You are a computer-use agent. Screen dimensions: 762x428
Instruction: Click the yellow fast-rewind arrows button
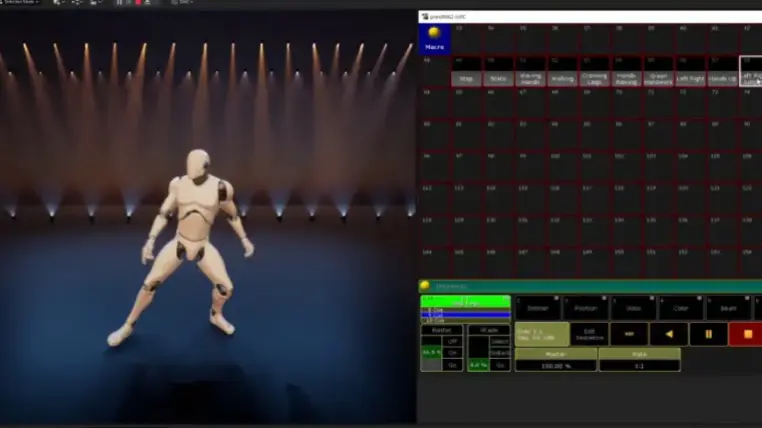point(628,334)
